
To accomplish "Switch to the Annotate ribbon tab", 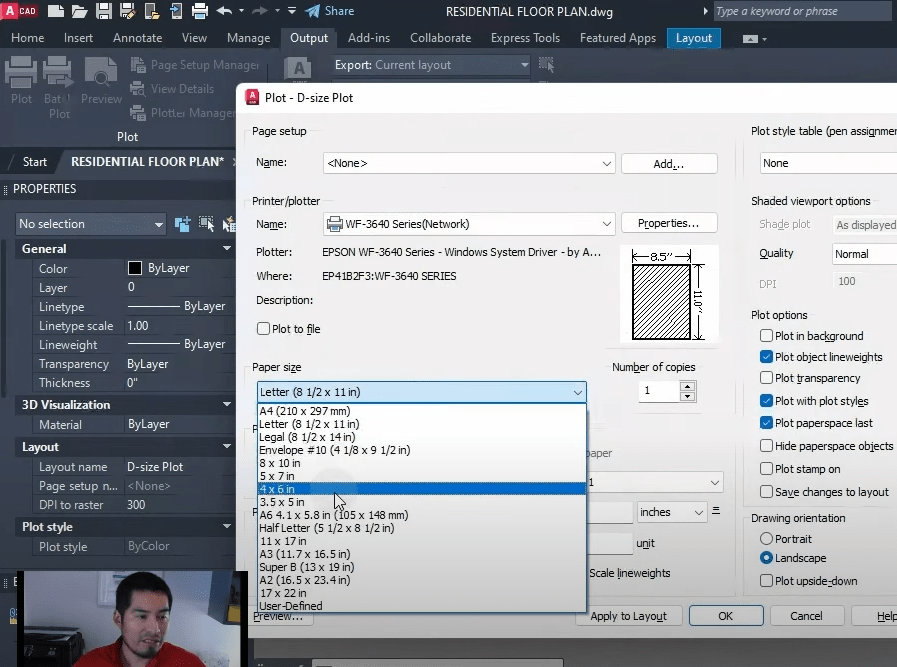I will [x=137, y=38].
